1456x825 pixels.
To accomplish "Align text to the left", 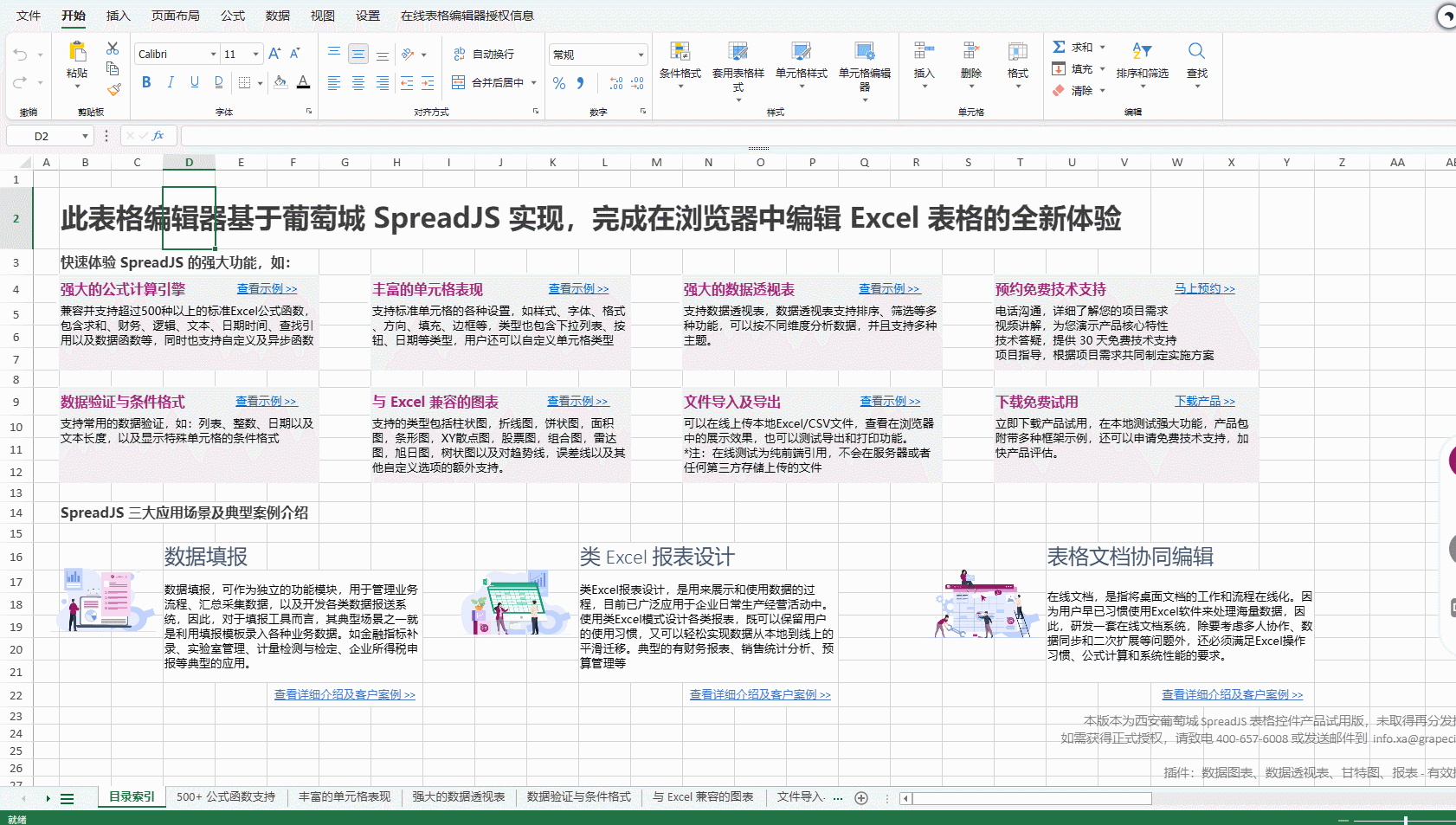I will (334, 83).
